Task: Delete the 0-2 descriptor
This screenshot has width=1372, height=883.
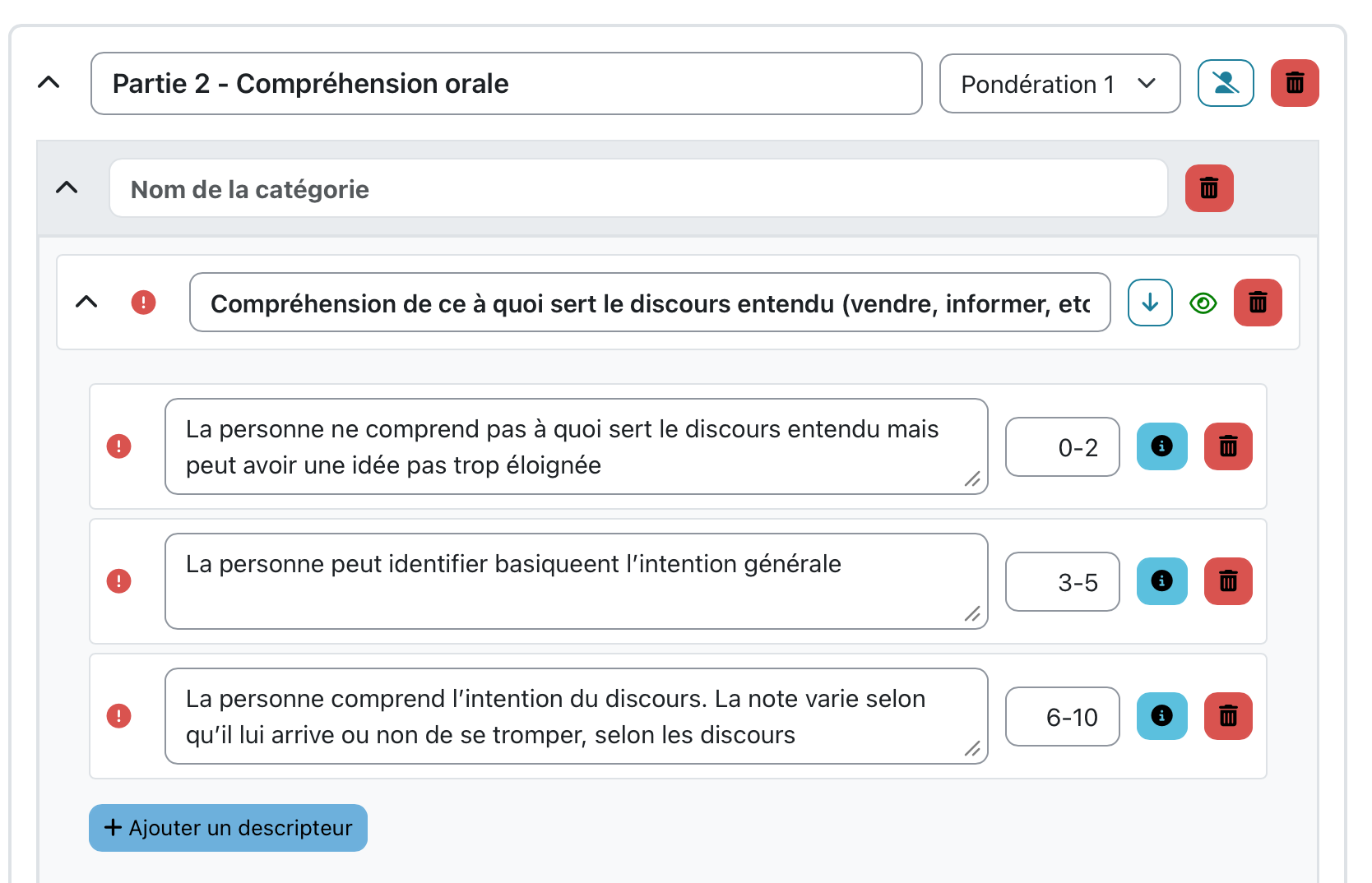Action: [x=1228, y=446]
